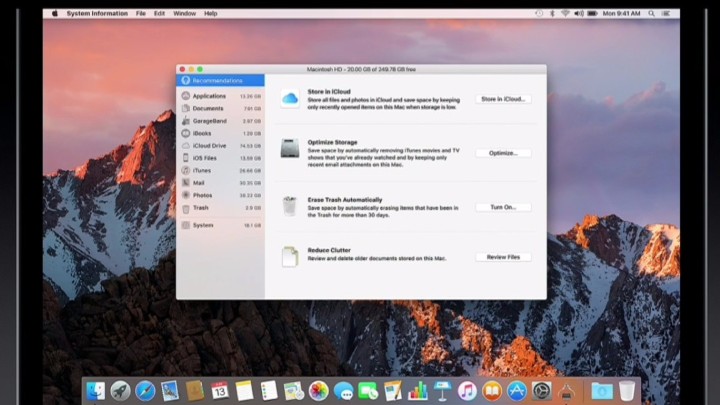
Task: Click the blue iCloud cloud icon
Action: (x=290, y=98)
